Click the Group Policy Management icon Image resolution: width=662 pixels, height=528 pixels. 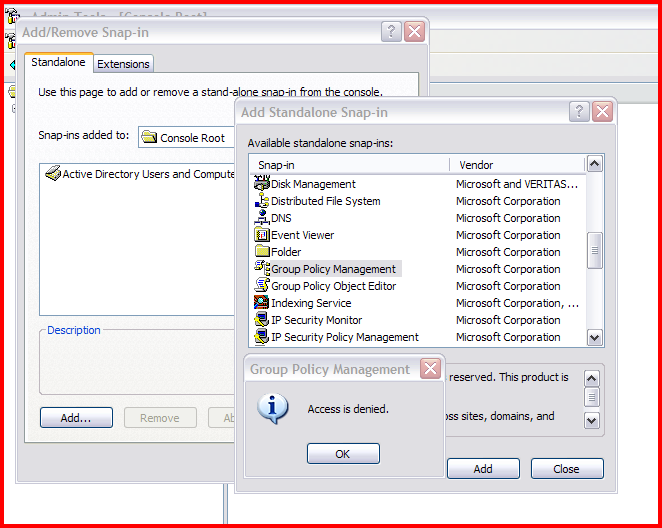click(x=262, y=268)
